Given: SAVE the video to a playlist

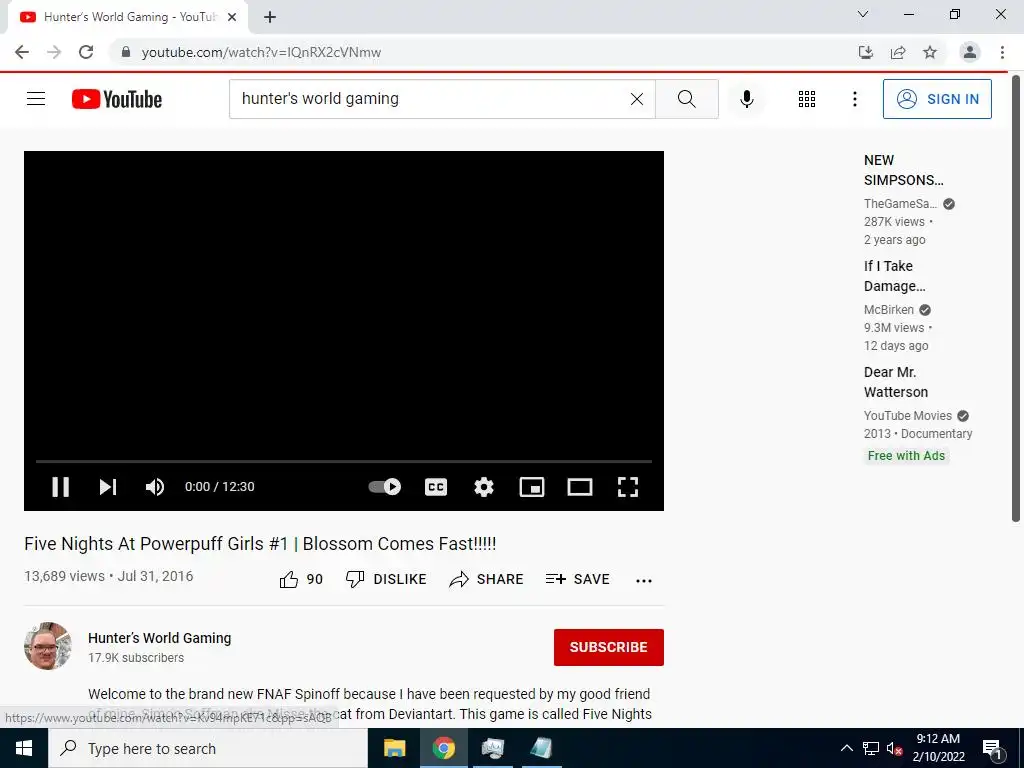Looking at the screenshot, I should (x=578, y=579).
